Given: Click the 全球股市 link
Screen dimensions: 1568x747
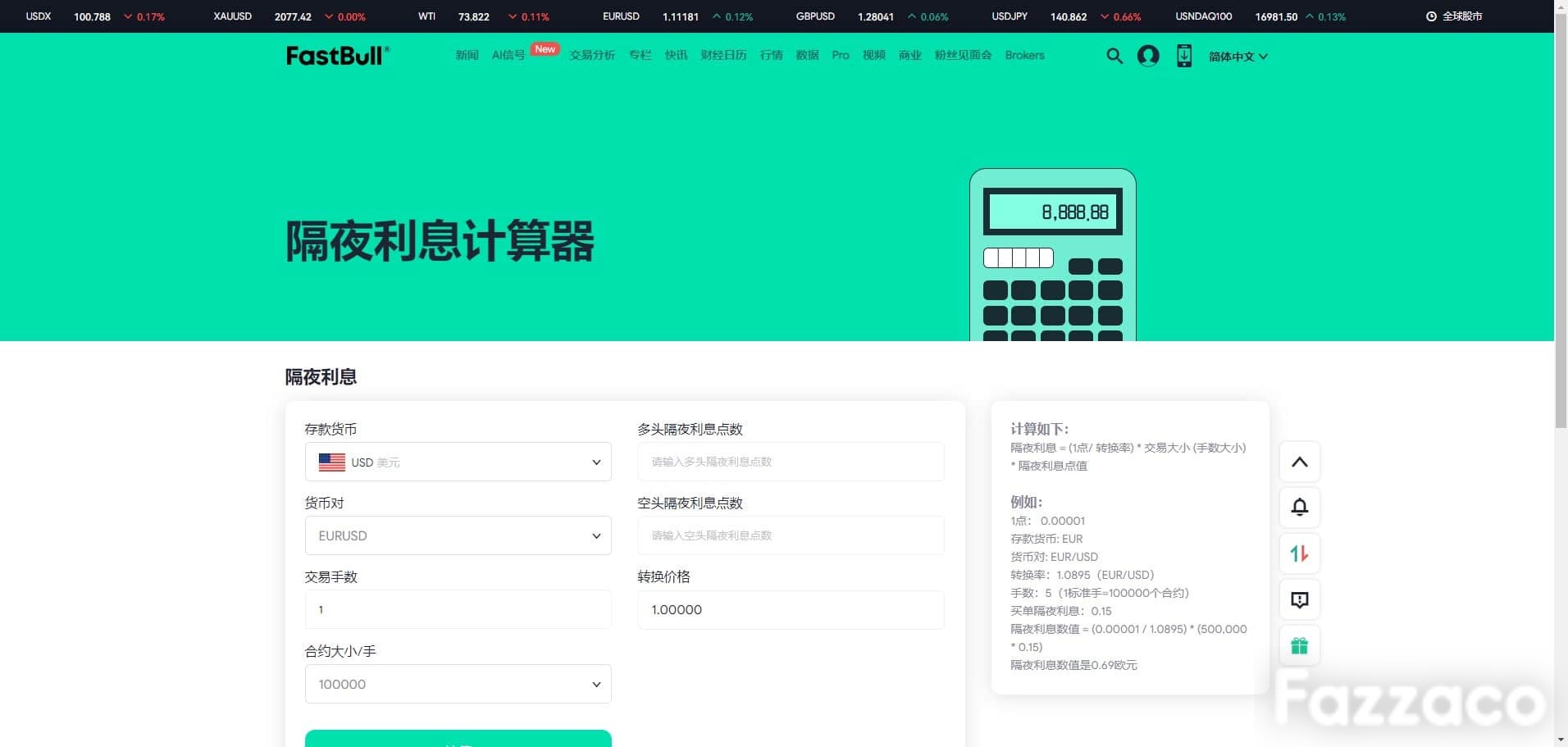Looking at the screenshot, I should 1462,16.
